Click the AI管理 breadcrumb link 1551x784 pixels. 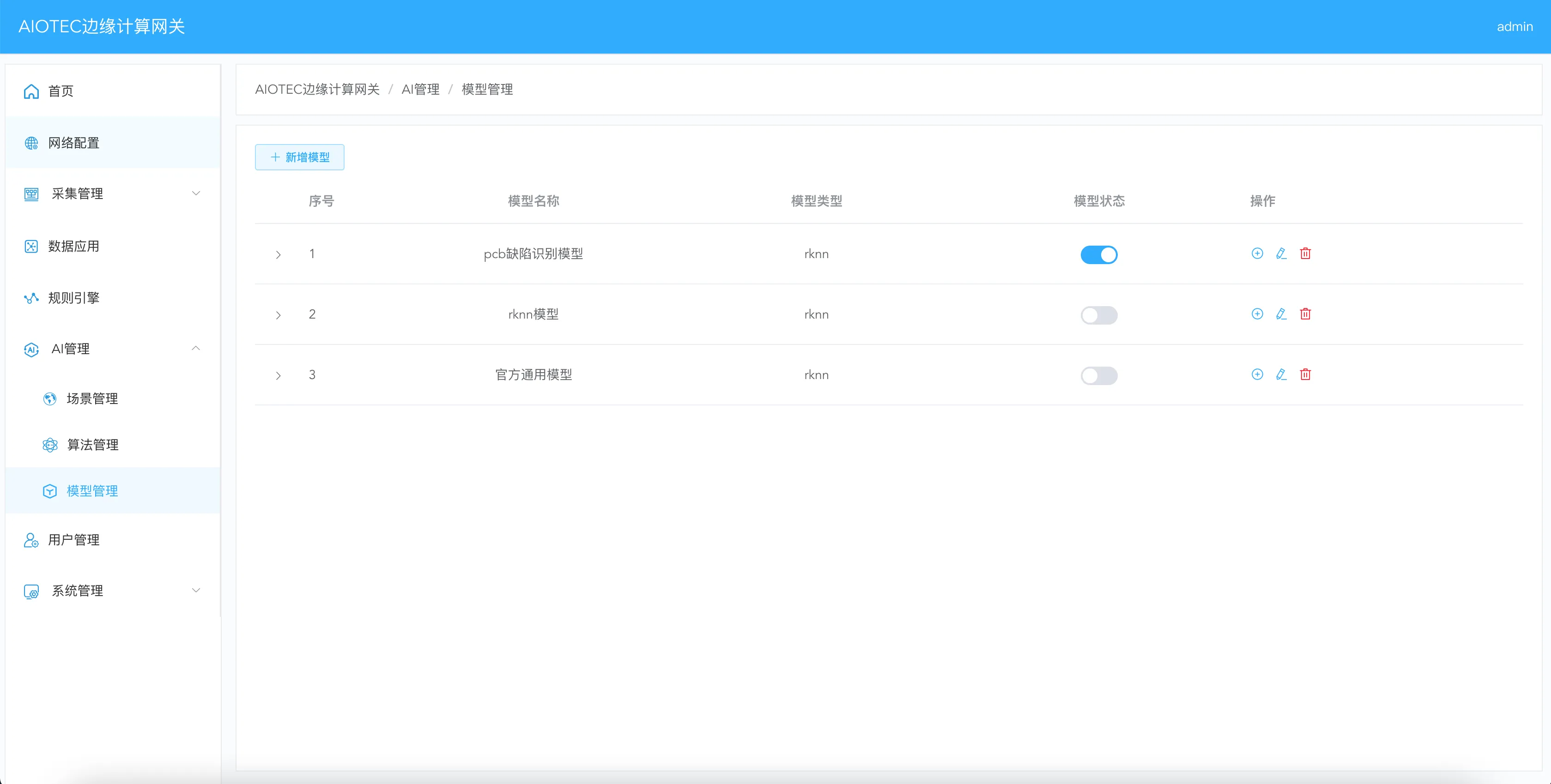point(420,90)
